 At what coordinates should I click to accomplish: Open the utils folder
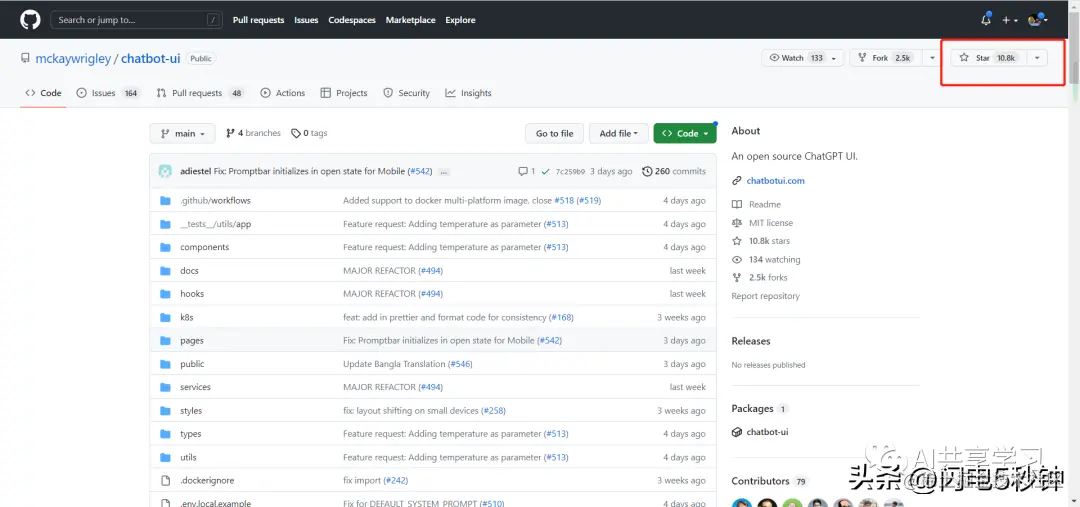tap(188, 457)
